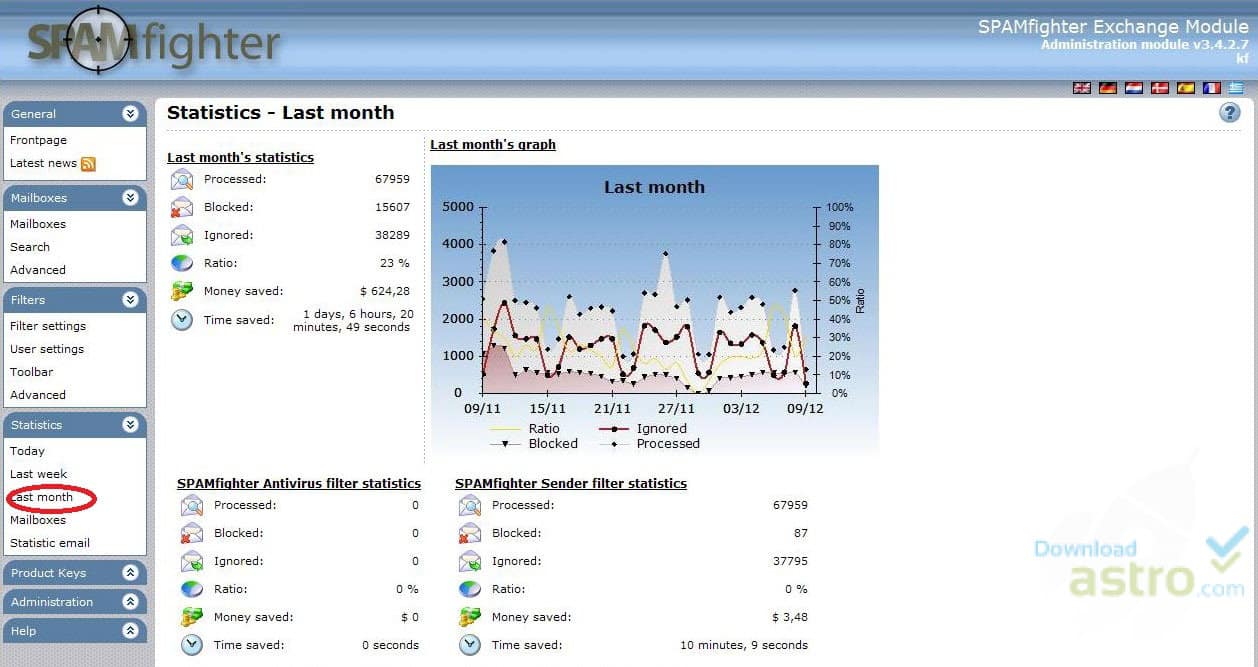Screen dimensions: 1258x667
Task: Click Ratio pie icon in Sender filter statistics
Action: [x=469, y=590]
